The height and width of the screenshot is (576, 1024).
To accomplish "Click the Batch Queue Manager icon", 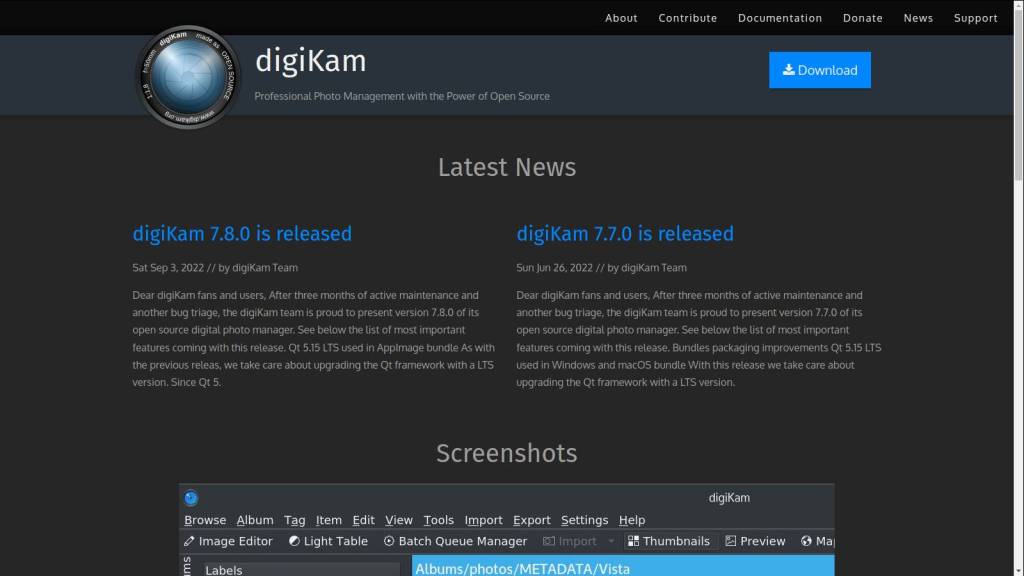I will (389, 541).
